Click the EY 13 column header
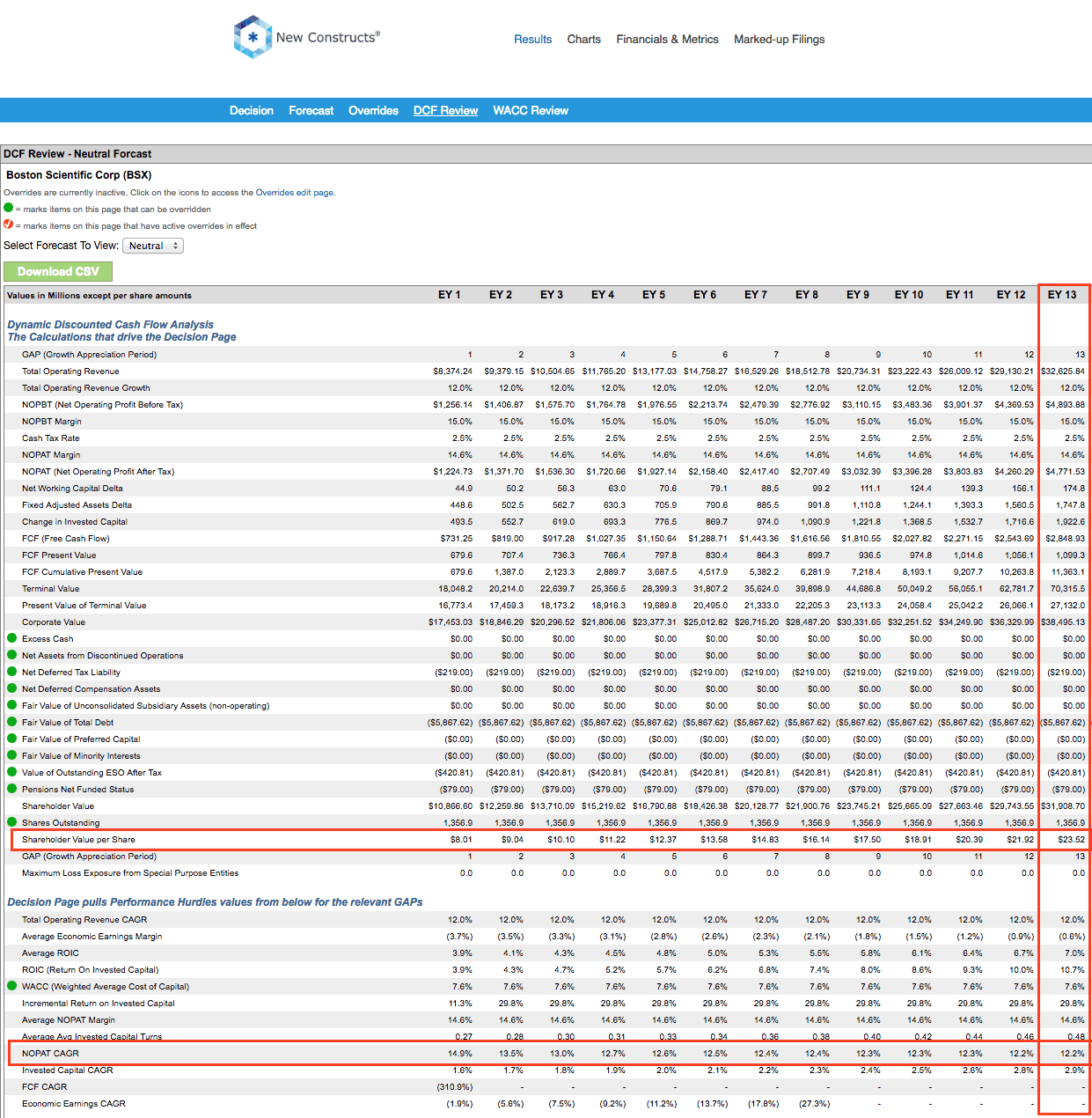This screenshot has height=1118, width=1092. coord(1062,295)
